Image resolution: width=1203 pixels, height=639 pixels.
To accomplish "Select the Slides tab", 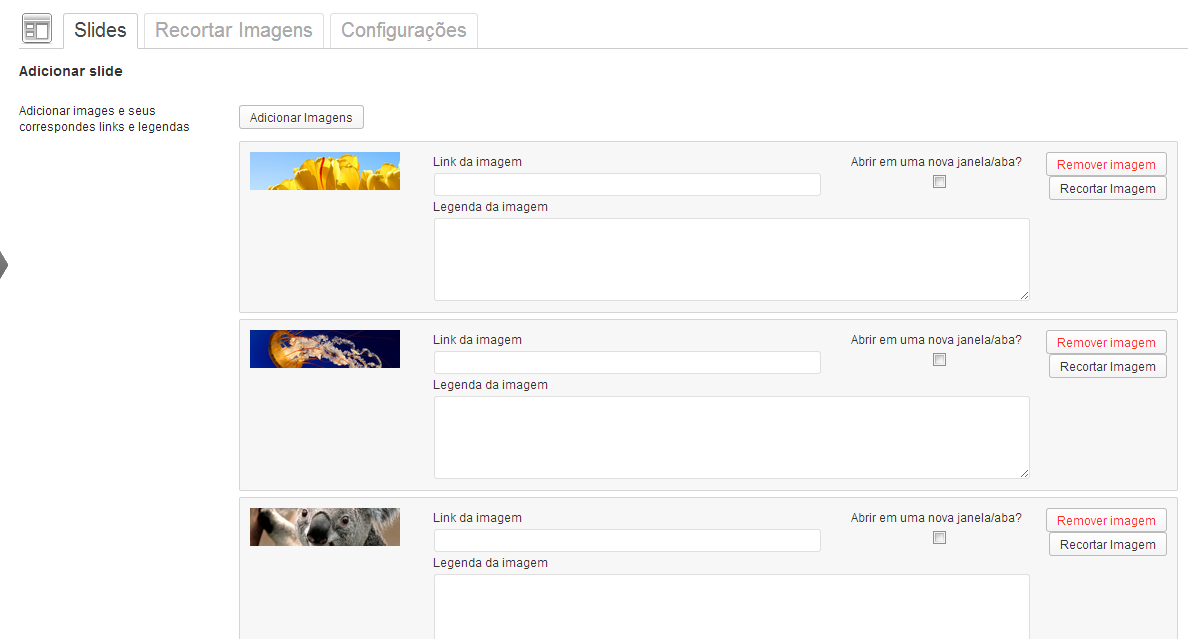I will pyautogui.click(x=100, y=30).
